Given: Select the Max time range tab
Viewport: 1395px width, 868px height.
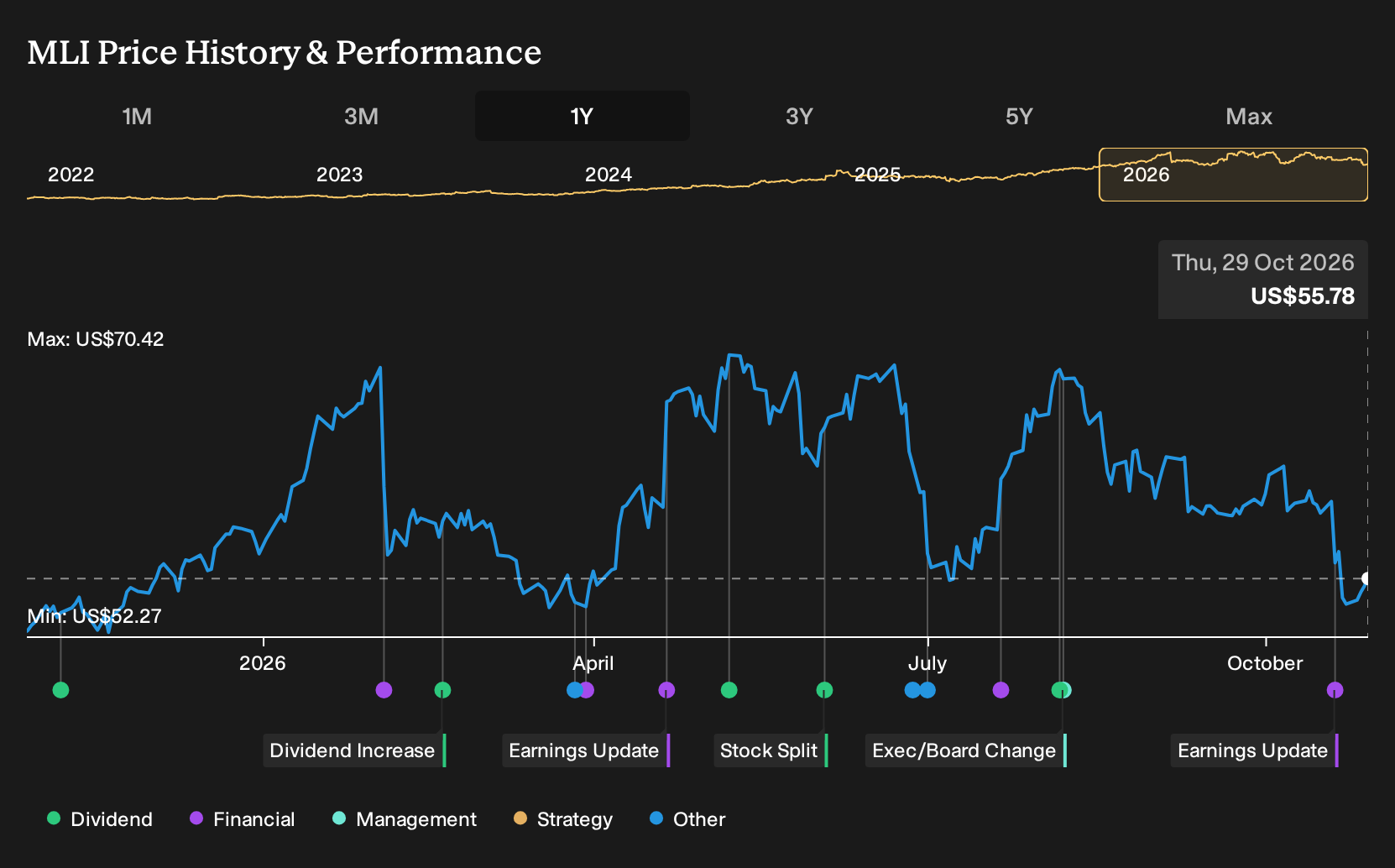Looking at the screenshot, I should tap(1249, 116).
